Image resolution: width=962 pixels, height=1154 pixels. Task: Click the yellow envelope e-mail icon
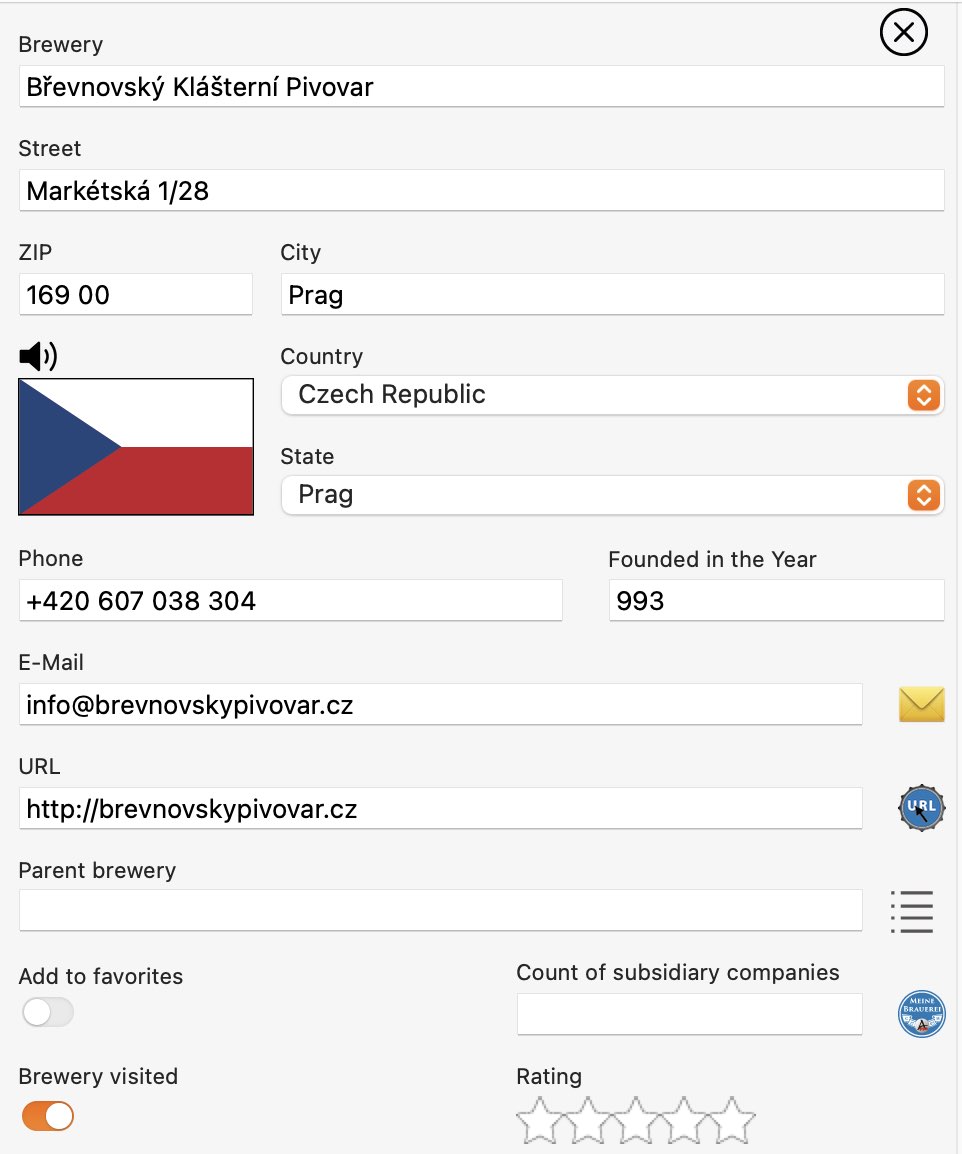point(922,704)
